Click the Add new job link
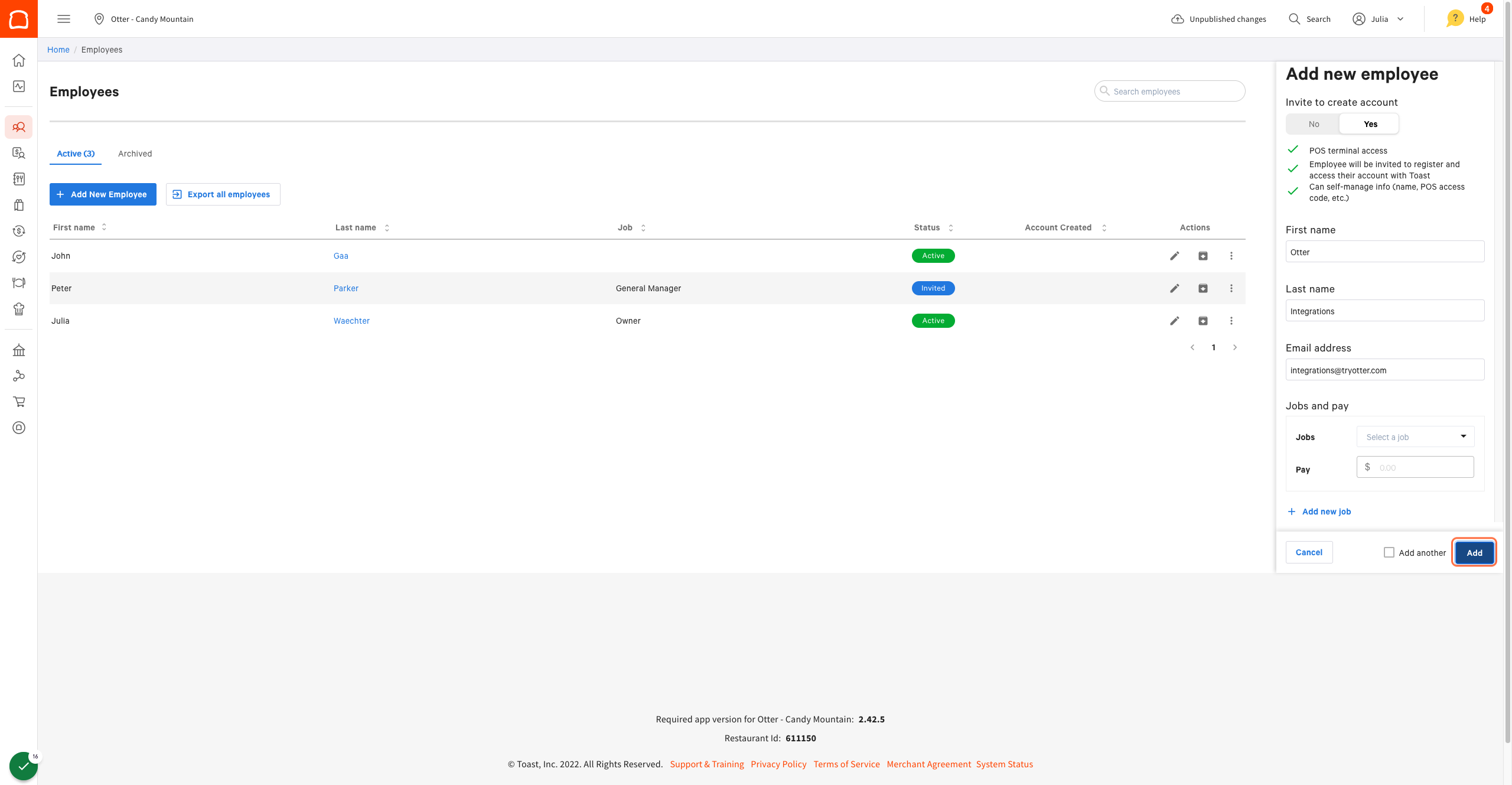The height and width of the screenshot is (785, 1512). click(1326, 512)
